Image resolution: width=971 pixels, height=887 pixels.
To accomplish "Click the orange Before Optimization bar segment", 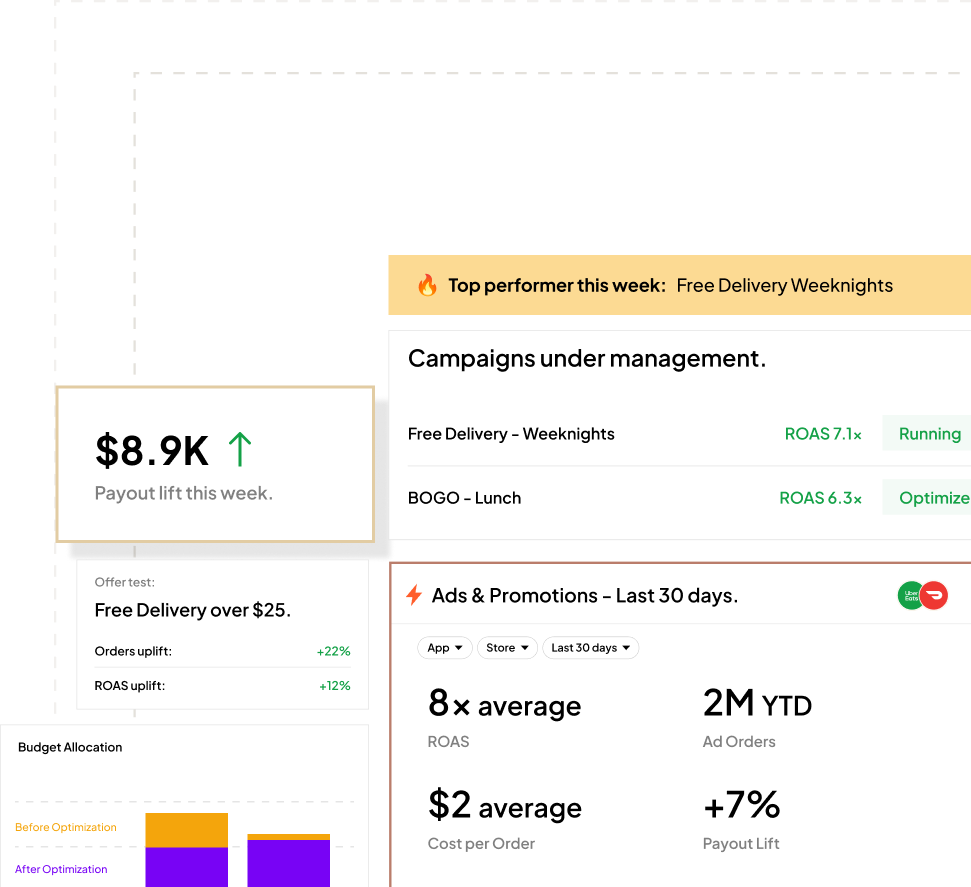I will tap(186, 830).
